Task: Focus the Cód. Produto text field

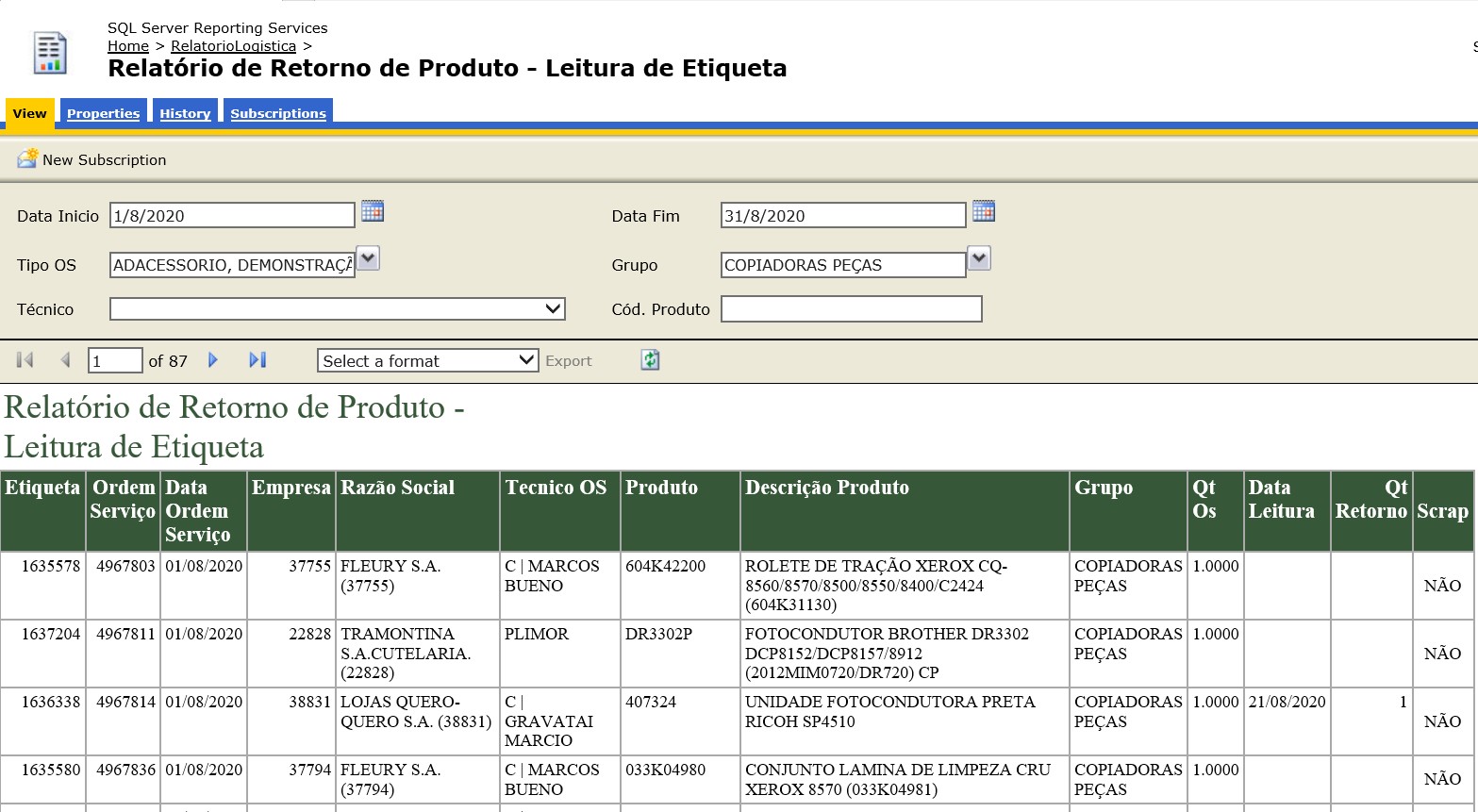Action: point(852,308)
